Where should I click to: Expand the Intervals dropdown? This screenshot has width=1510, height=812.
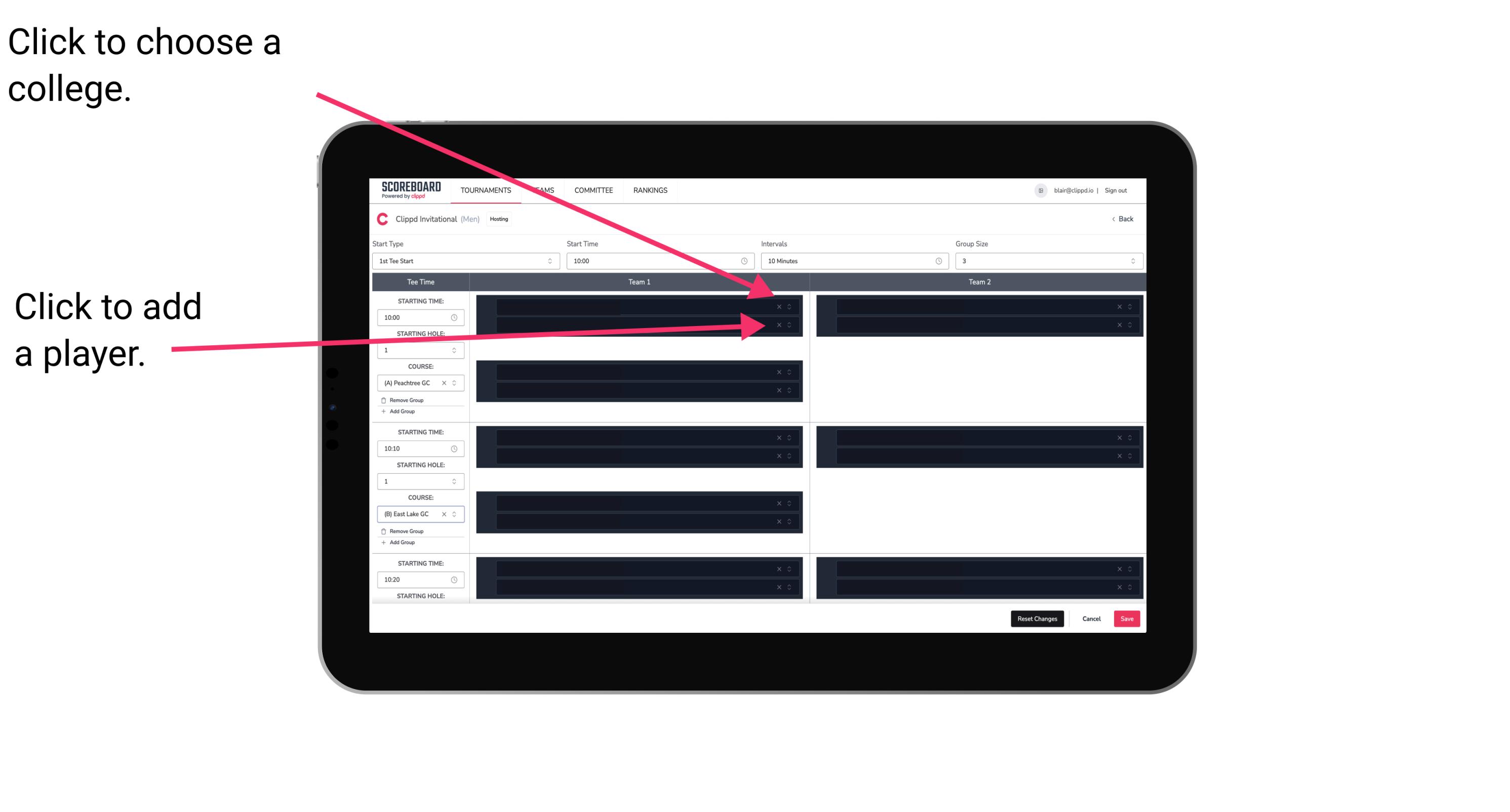pos(850,261)
